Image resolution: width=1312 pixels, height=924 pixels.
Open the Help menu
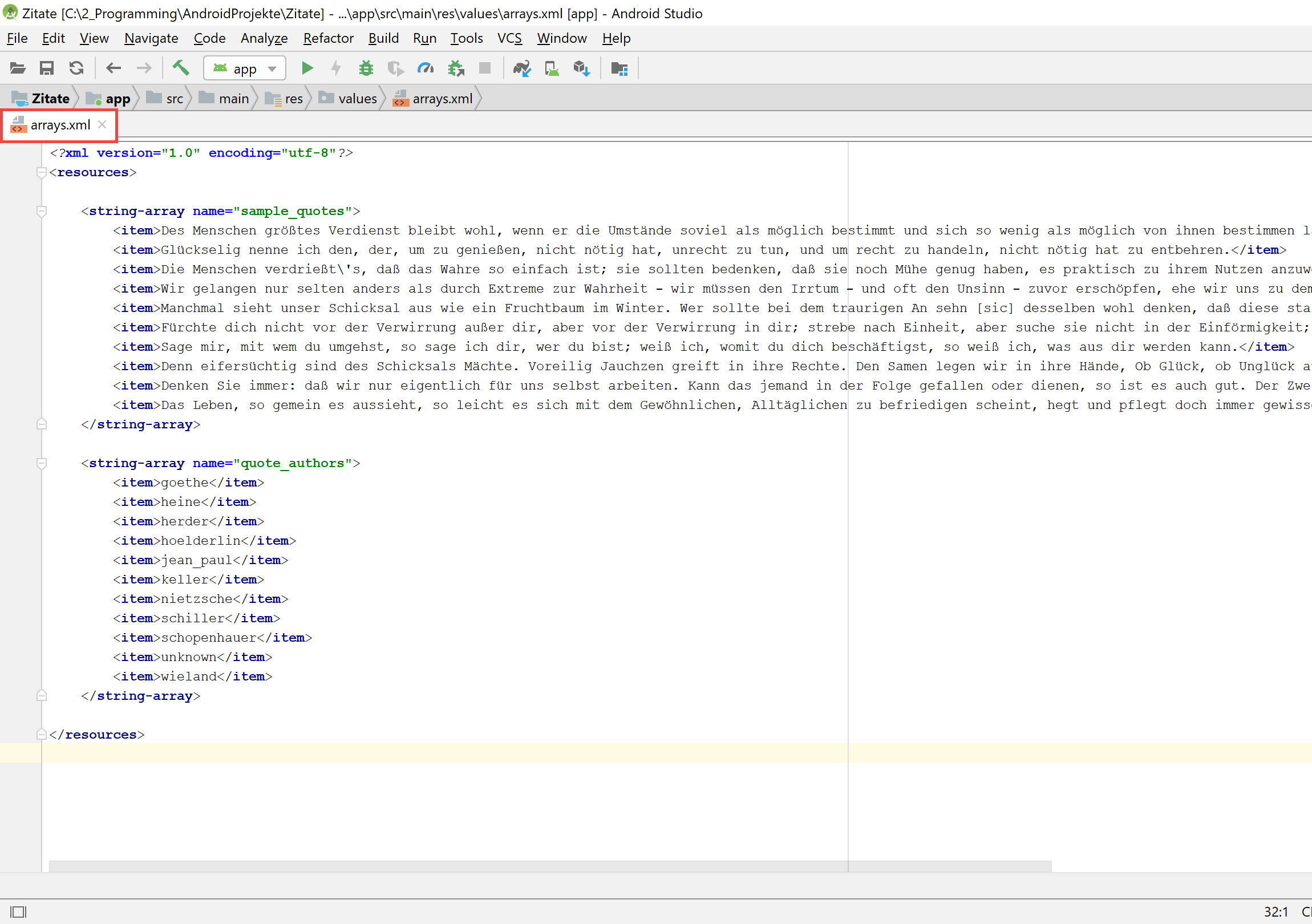coord(616,38)
